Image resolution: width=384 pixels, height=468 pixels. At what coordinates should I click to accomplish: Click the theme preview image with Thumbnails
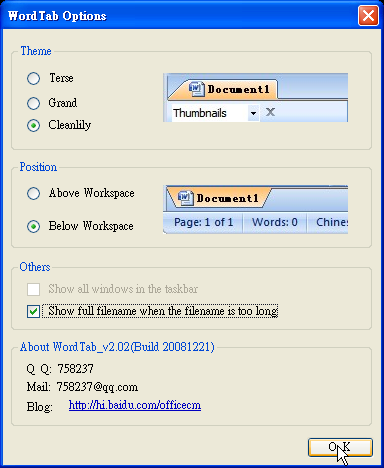click(x=255, y=97)
